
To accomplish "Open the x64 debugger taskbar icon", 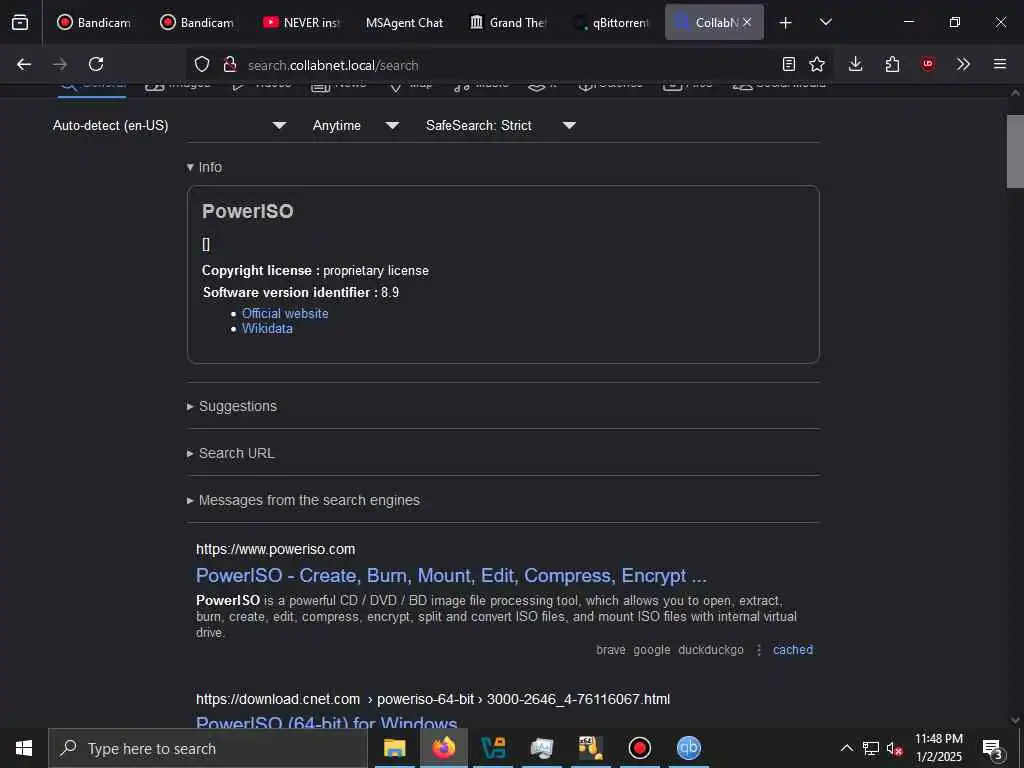I will tap(590, 748).
